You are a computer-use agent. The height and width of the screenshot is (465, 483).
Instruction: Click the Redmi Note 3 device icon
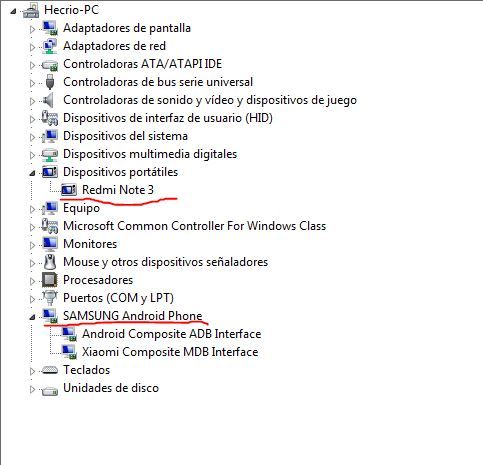[x=69, y=190]
